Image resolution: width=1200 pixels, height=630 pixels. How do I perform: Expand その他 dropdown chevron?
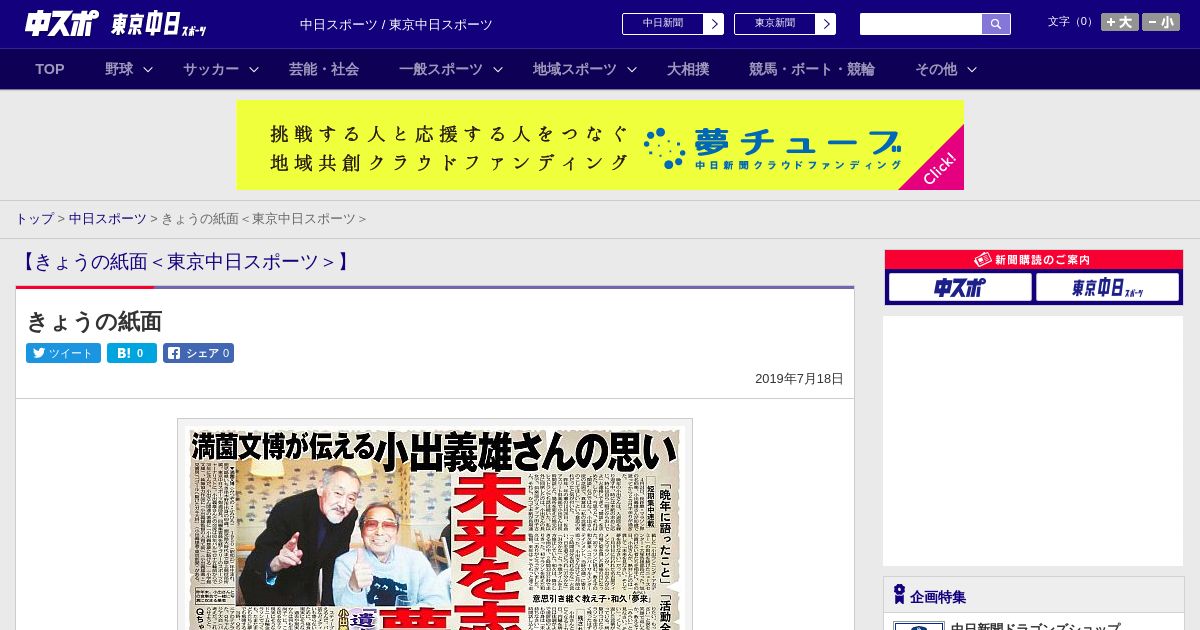[x=972, y=69]
